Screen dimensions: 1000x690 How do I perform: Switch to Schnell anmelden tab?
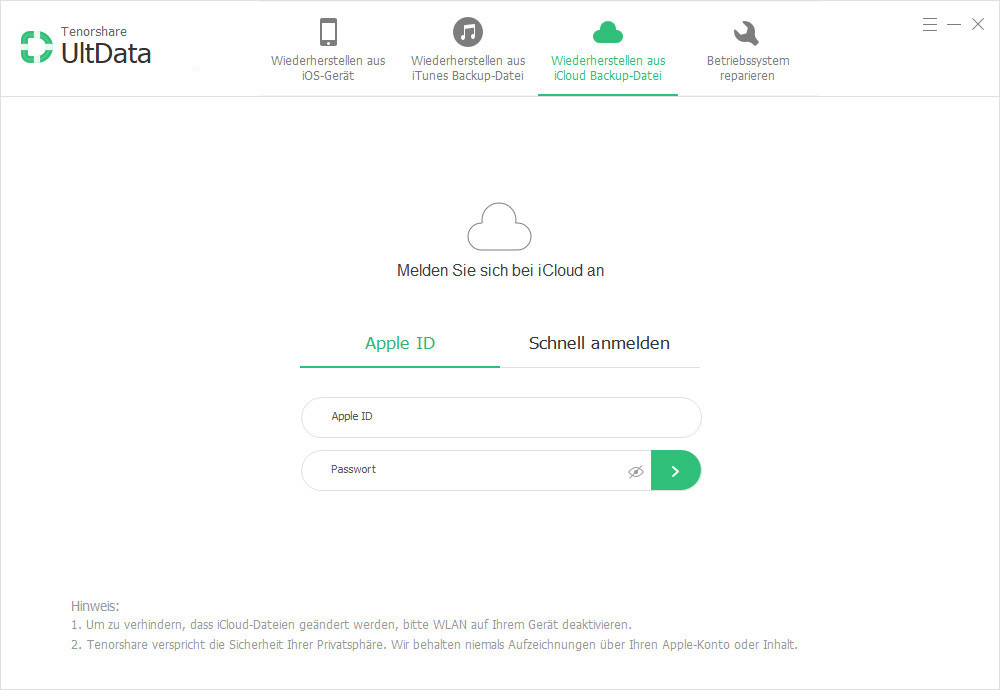pyautogui.click(x=599, y=344)
